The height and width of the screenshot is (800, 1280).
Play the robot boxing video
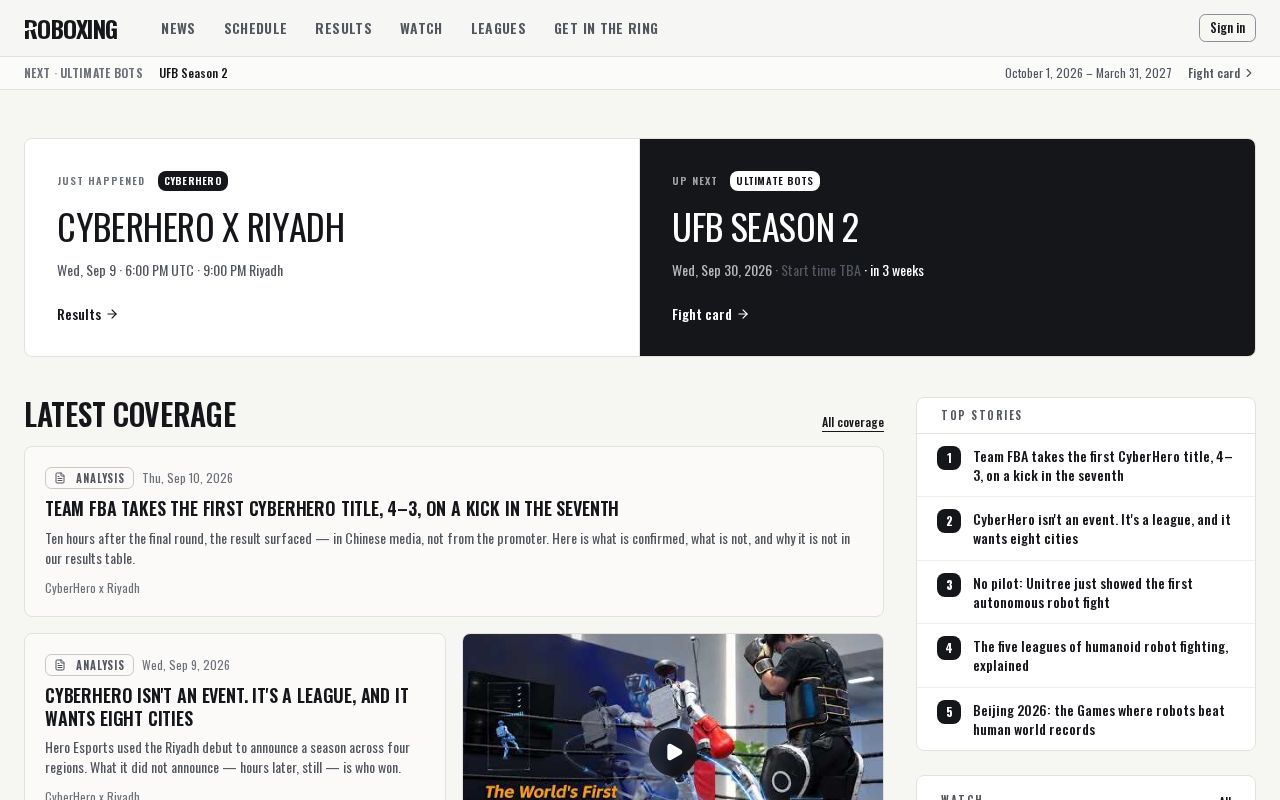point(673,752)
